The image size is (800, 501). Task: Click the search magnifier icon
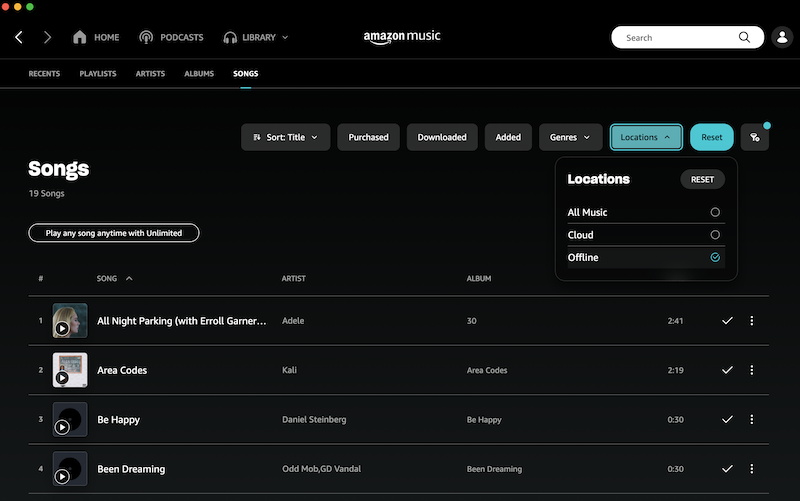745,38
